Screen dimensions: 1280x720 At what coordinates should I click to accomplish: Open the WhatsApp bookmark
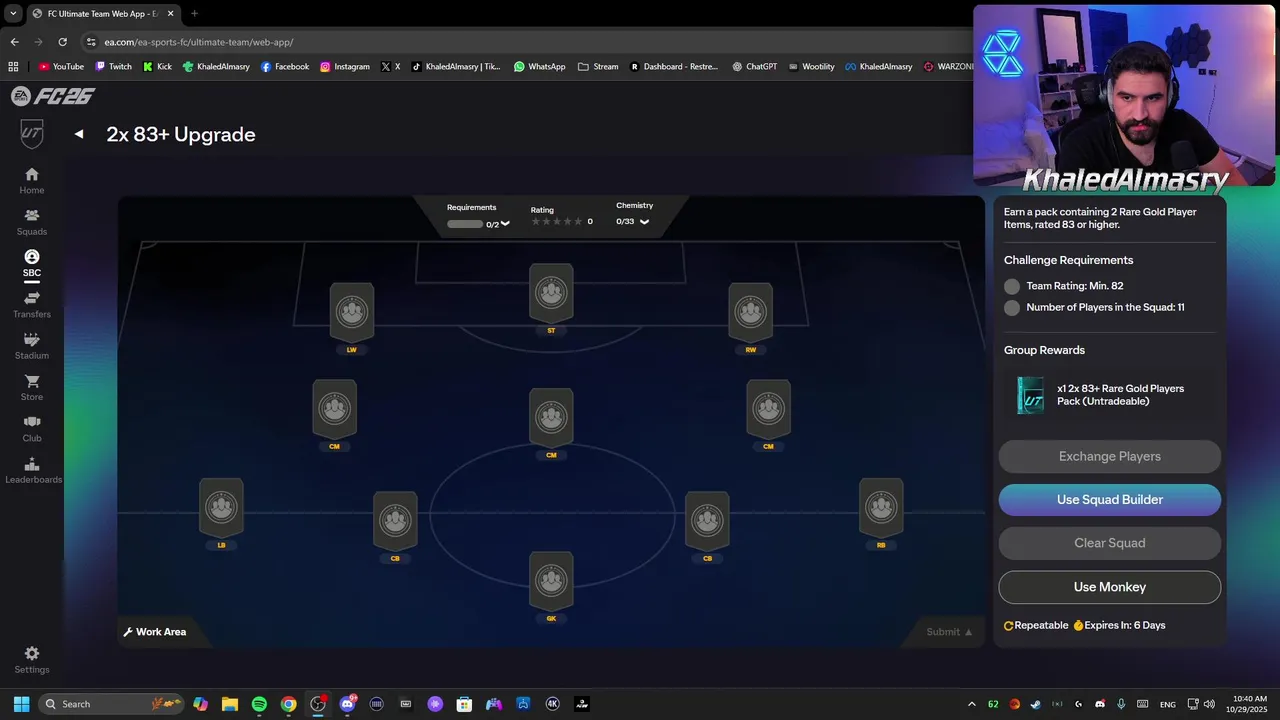pos(539,67)
